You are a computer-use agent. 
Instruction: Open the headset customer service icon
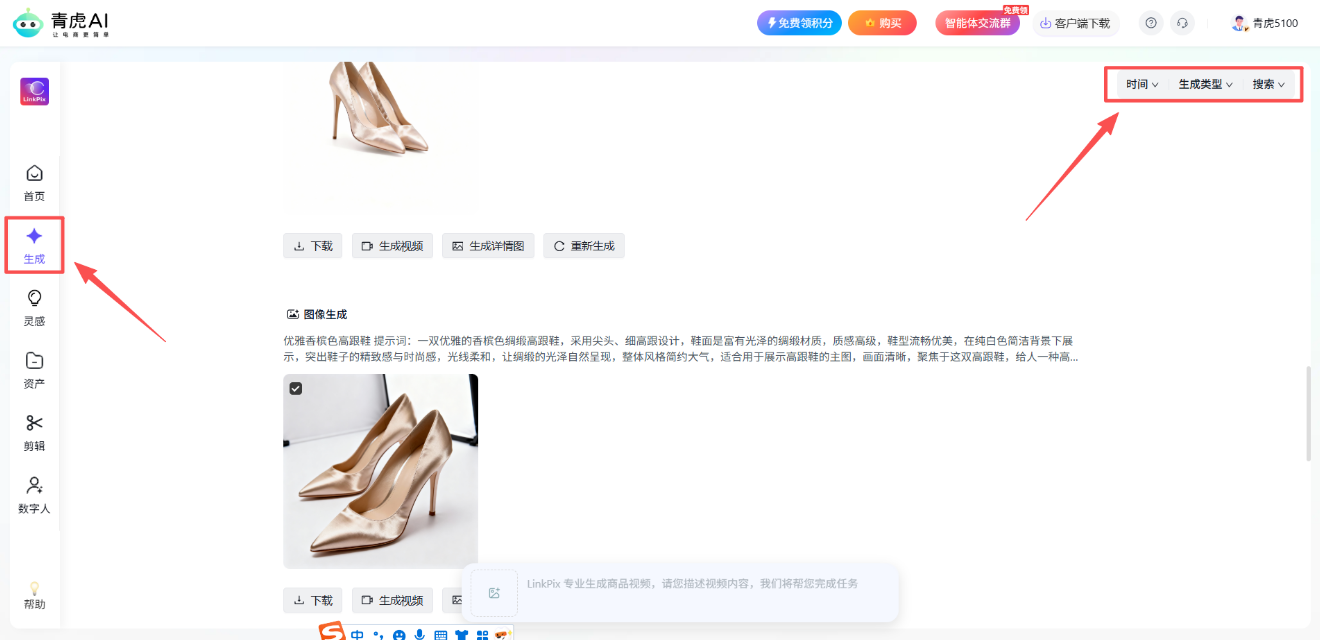click(x=1182, y=23)
